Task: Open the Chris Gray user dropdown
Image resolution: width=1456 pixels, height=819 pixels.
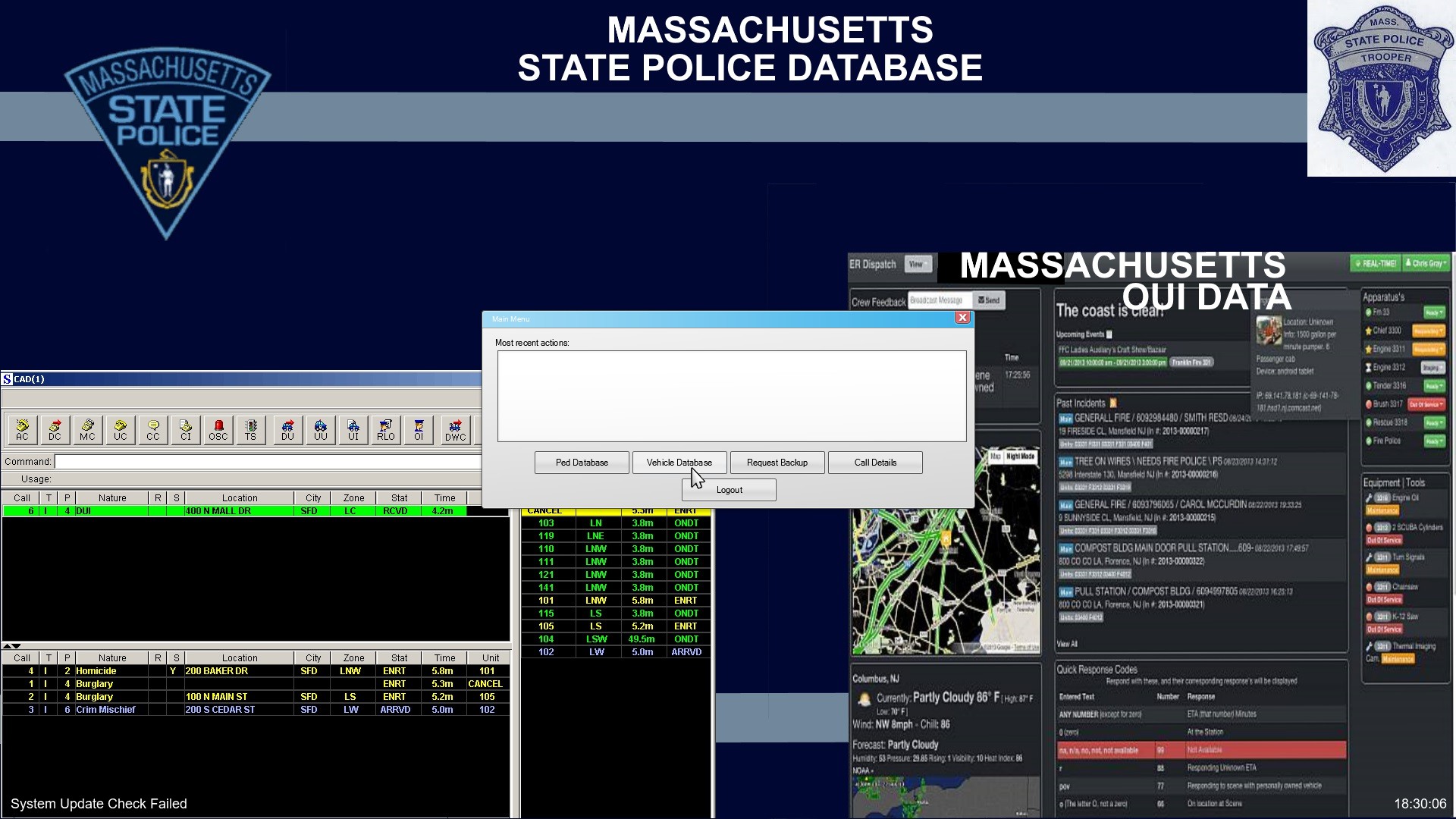Action: (1426, 264)
